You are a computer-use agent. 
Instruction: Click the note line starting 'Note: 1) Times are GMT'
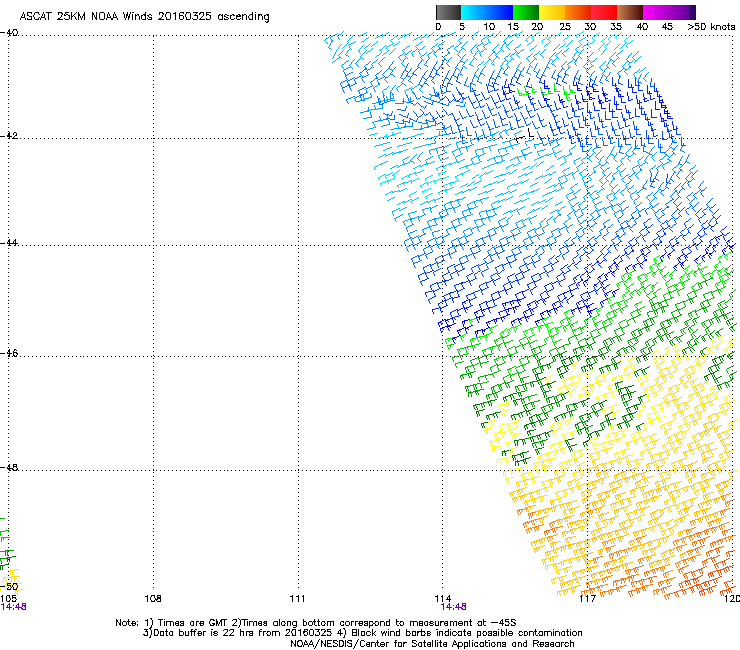coord(316,623)
